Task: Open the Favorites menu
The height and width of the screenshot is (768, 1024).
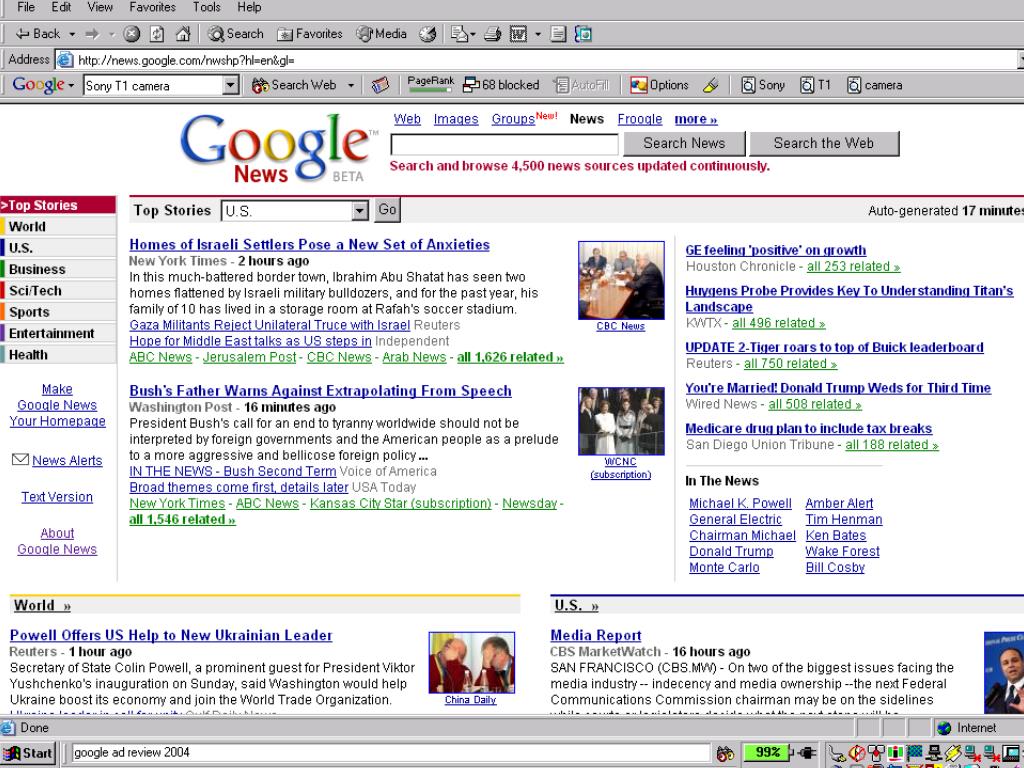Action: point(152,7)
